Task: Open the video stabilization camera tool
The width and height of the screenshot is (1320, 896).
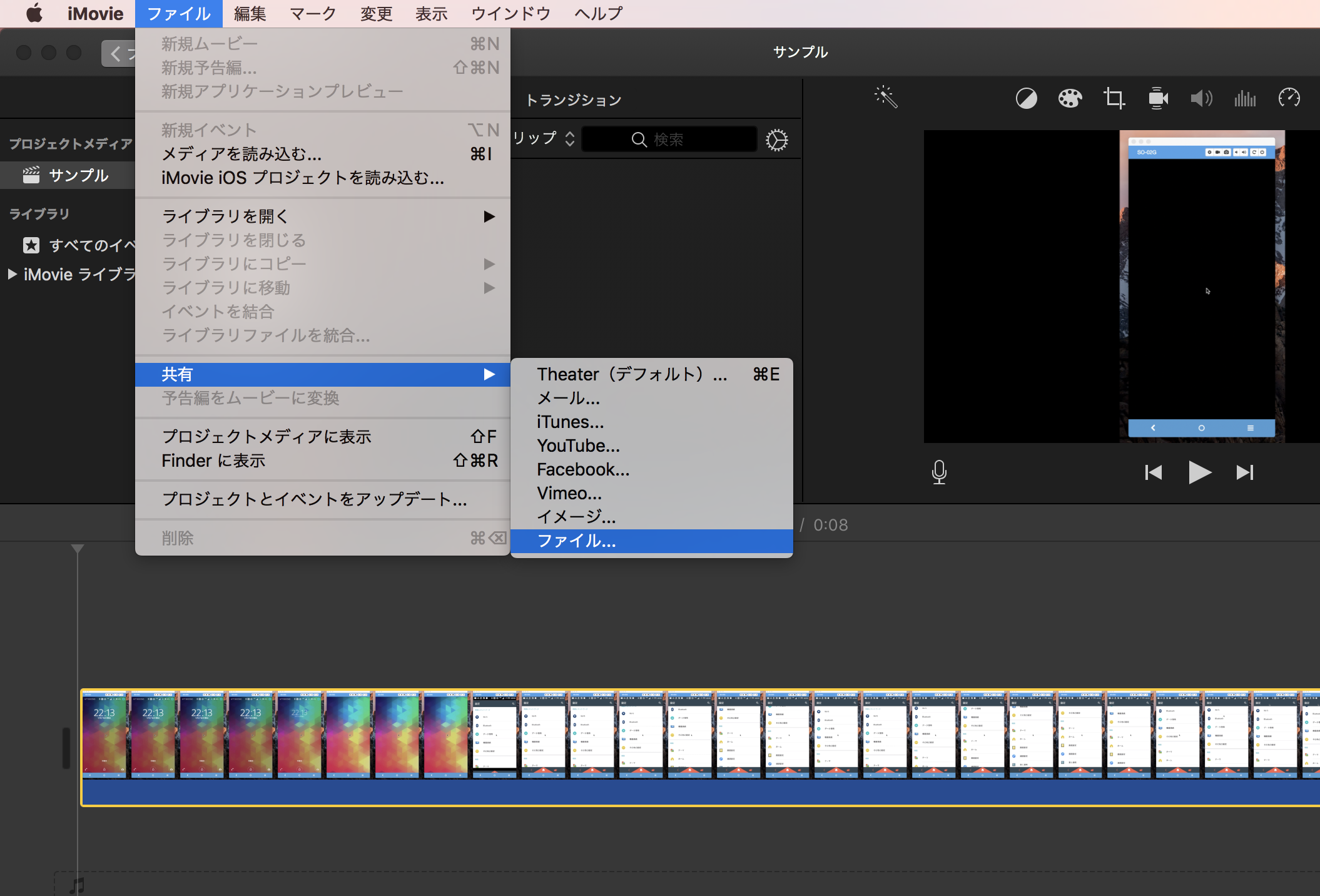Action: (1158, 98)
